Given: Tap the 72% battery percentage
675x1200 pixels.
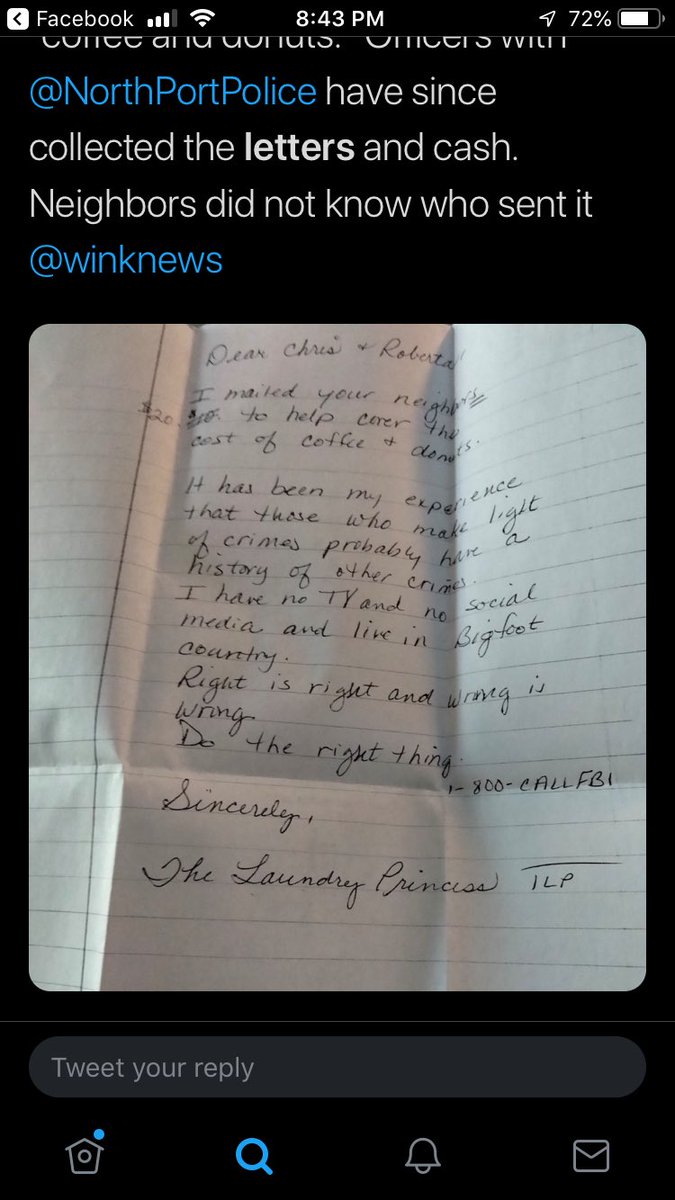Looking at the screenshot, I should click(589, 19).
